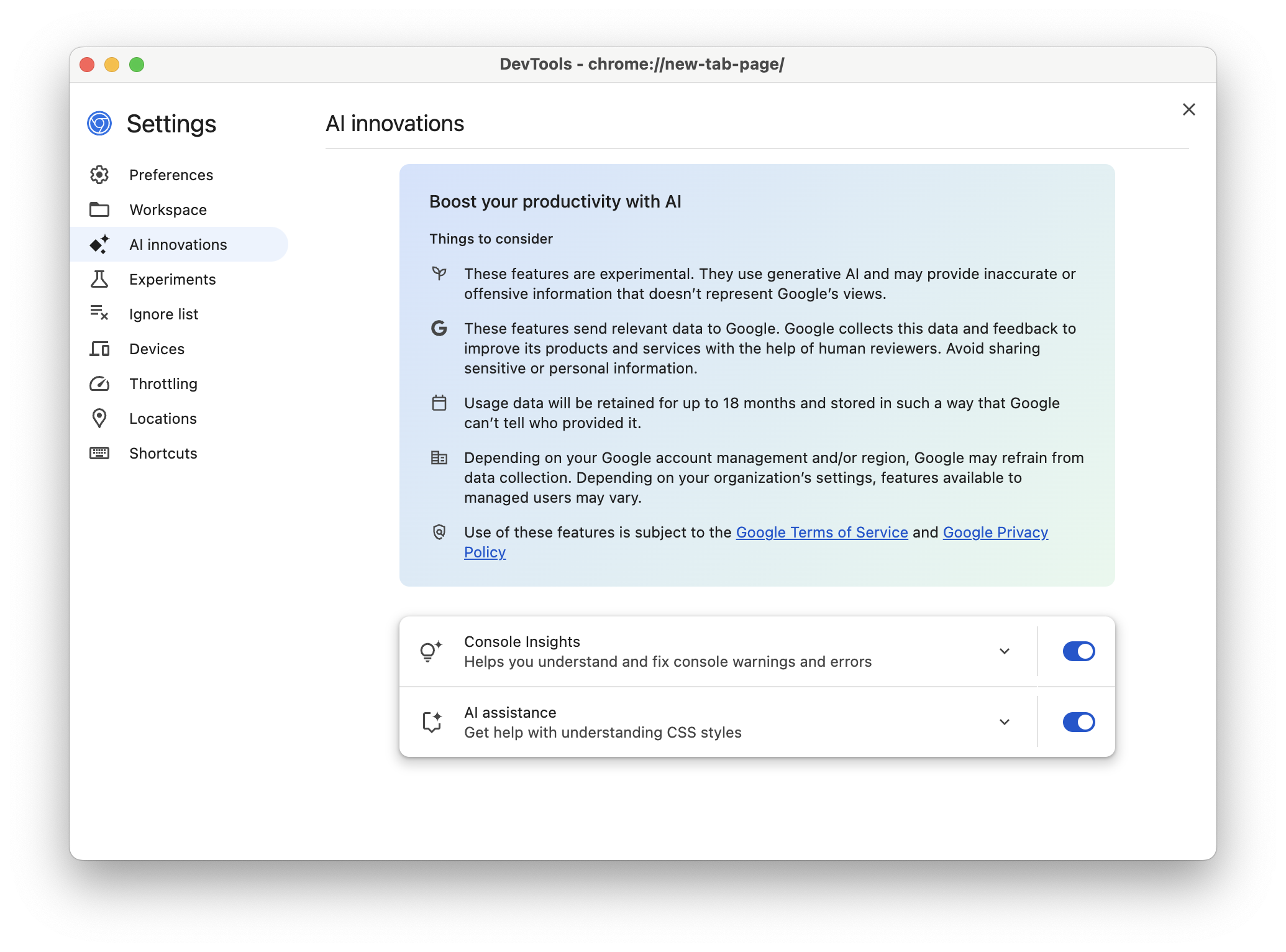Click the Preferences gear icon

click(x=99, y=175)
